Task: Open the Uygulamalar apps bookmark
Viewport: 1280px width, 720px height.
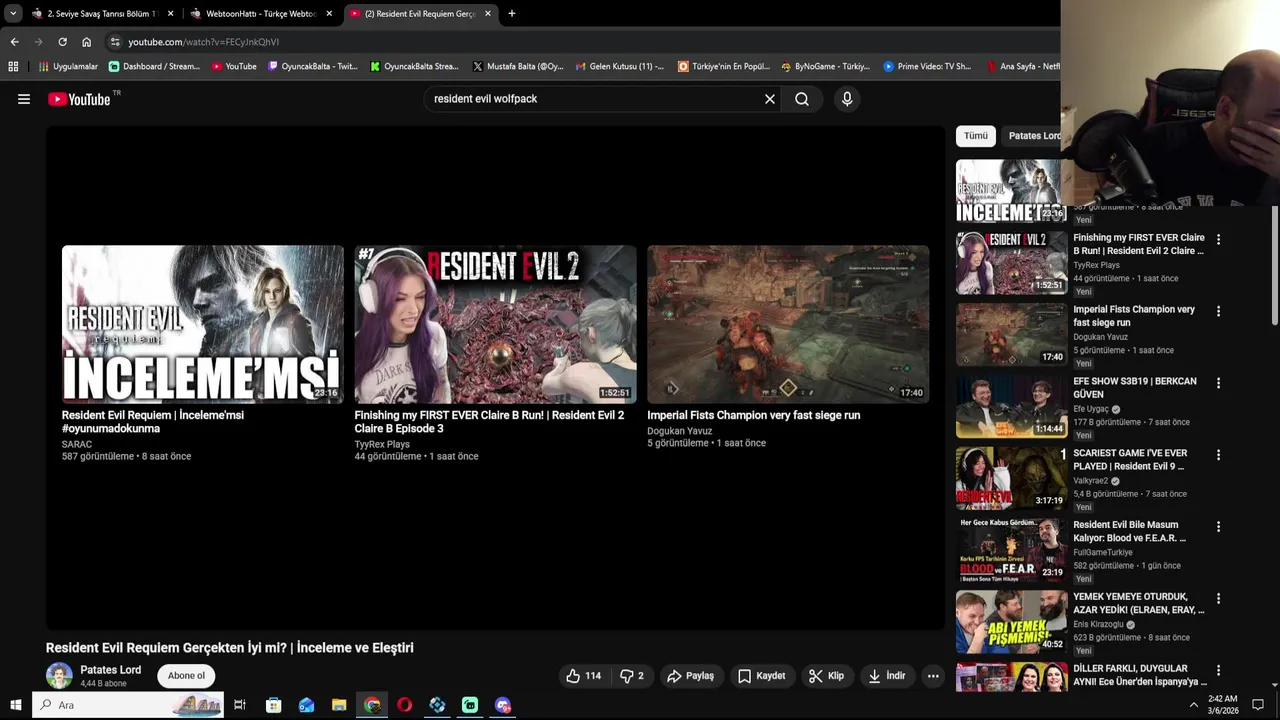Action: point(68,67)
